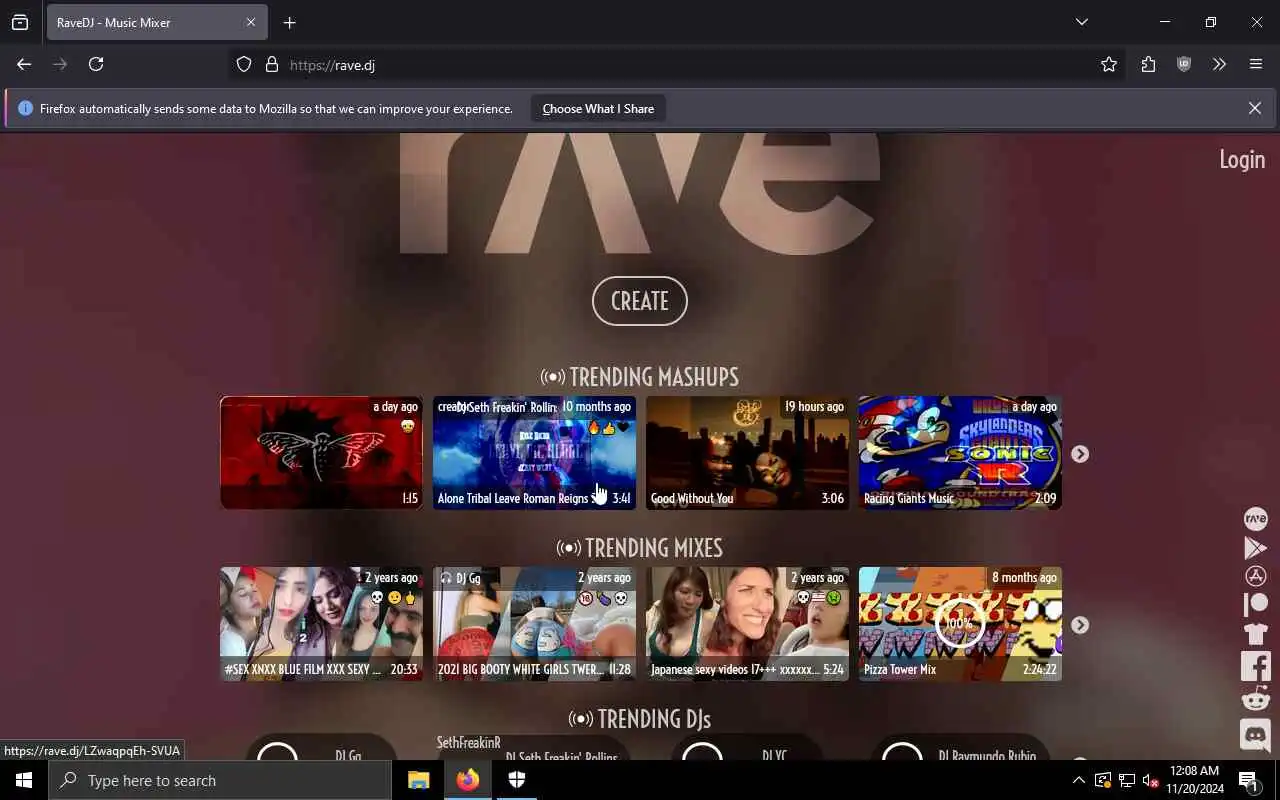Open the t-shirt merchandise icon
The height and width of the screenshot is (800, 1280).
(x=1255, y=633)
